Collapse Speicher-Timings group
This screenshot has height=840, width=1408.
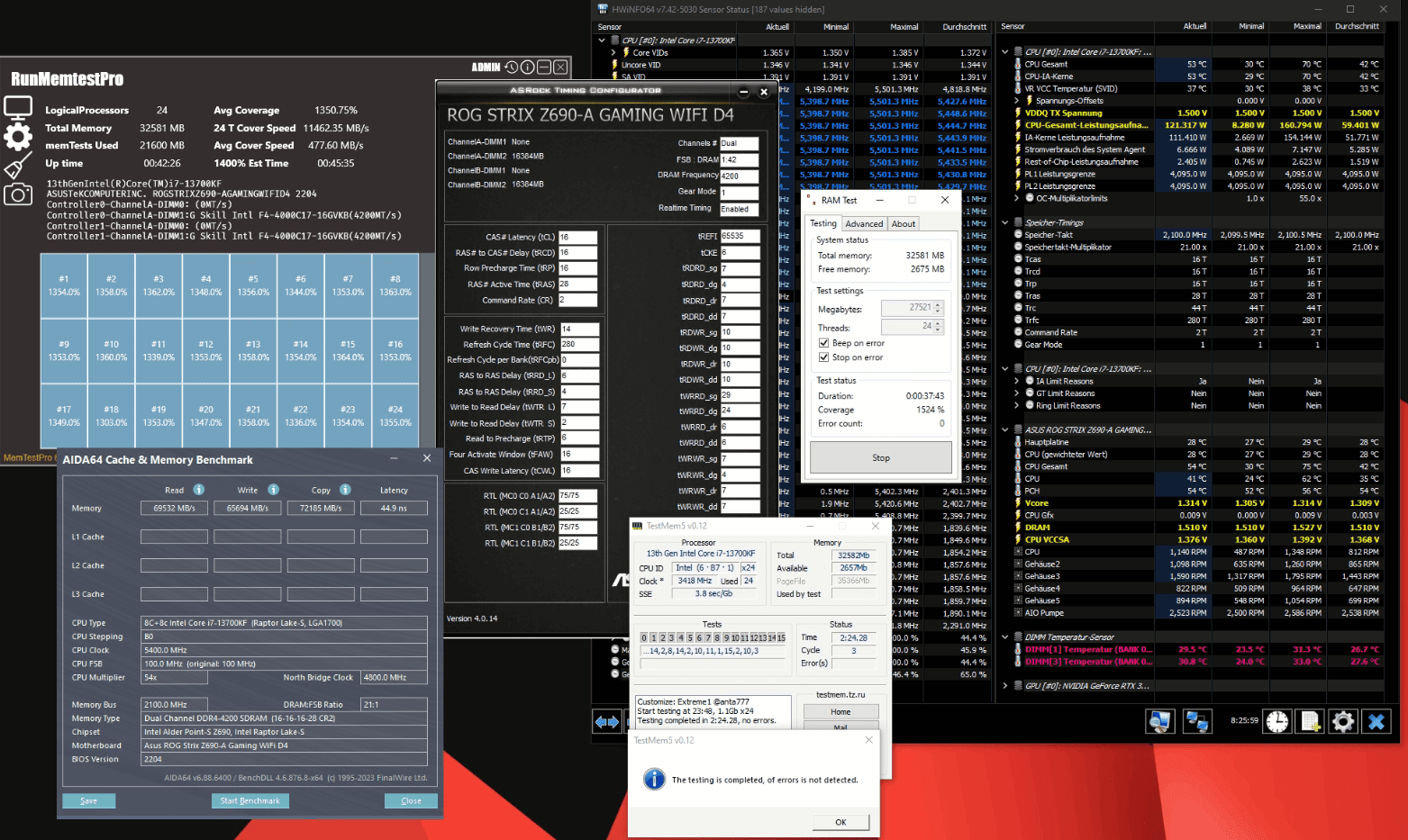[x=1006, y=222]
